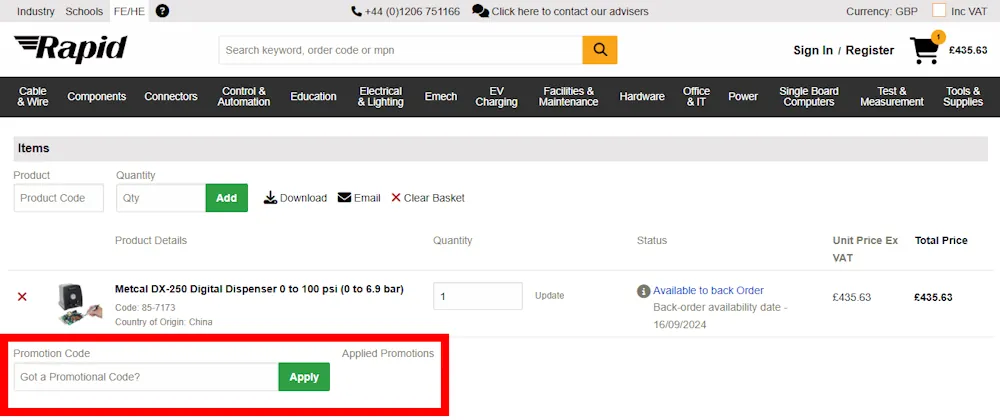Select the FE/HE tab
The width and height of the screenshot is (1000, 420).
click(129, 11)
